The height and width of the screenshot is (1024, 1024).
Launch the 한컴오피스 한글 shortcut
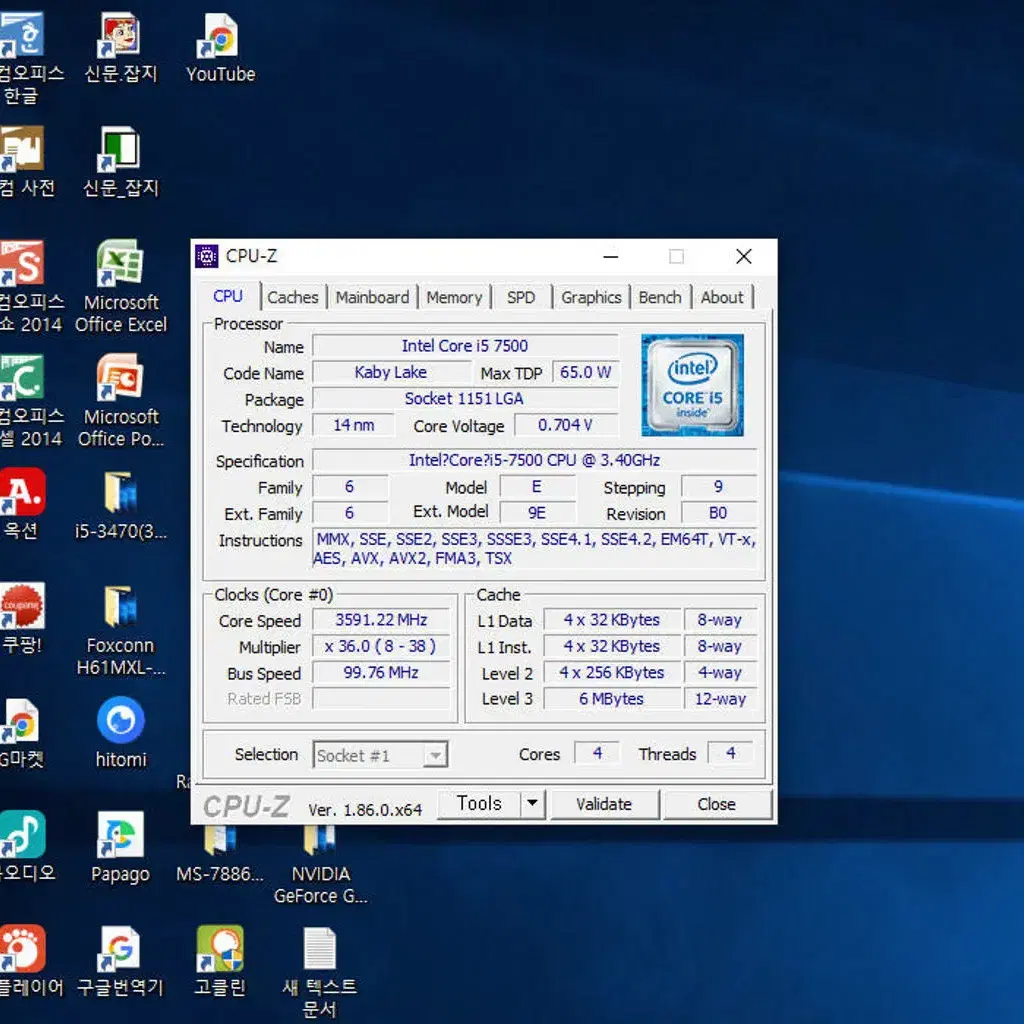point(29,57)
